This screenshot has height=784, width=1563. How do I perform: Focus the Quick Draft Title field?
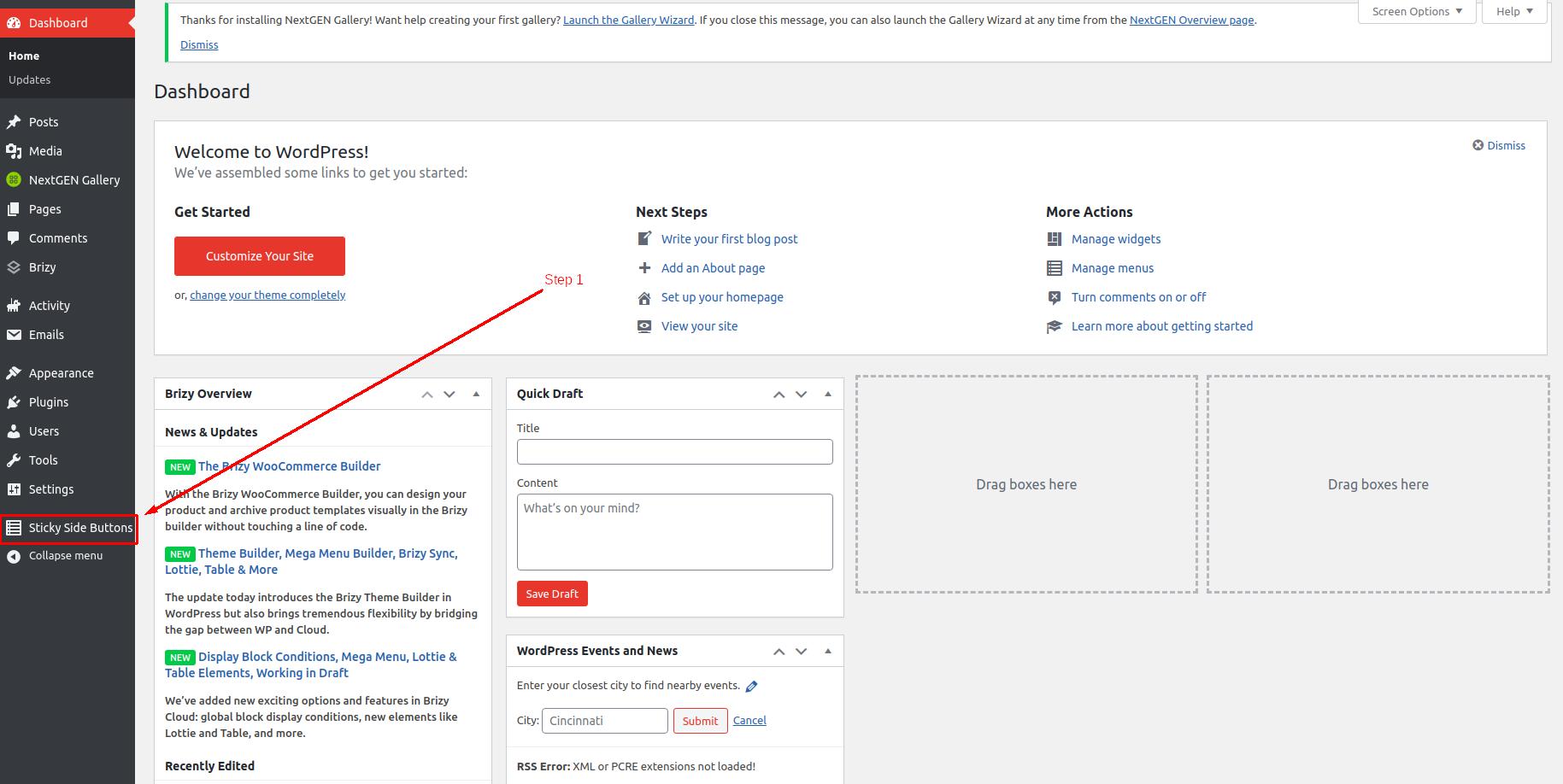675,452
